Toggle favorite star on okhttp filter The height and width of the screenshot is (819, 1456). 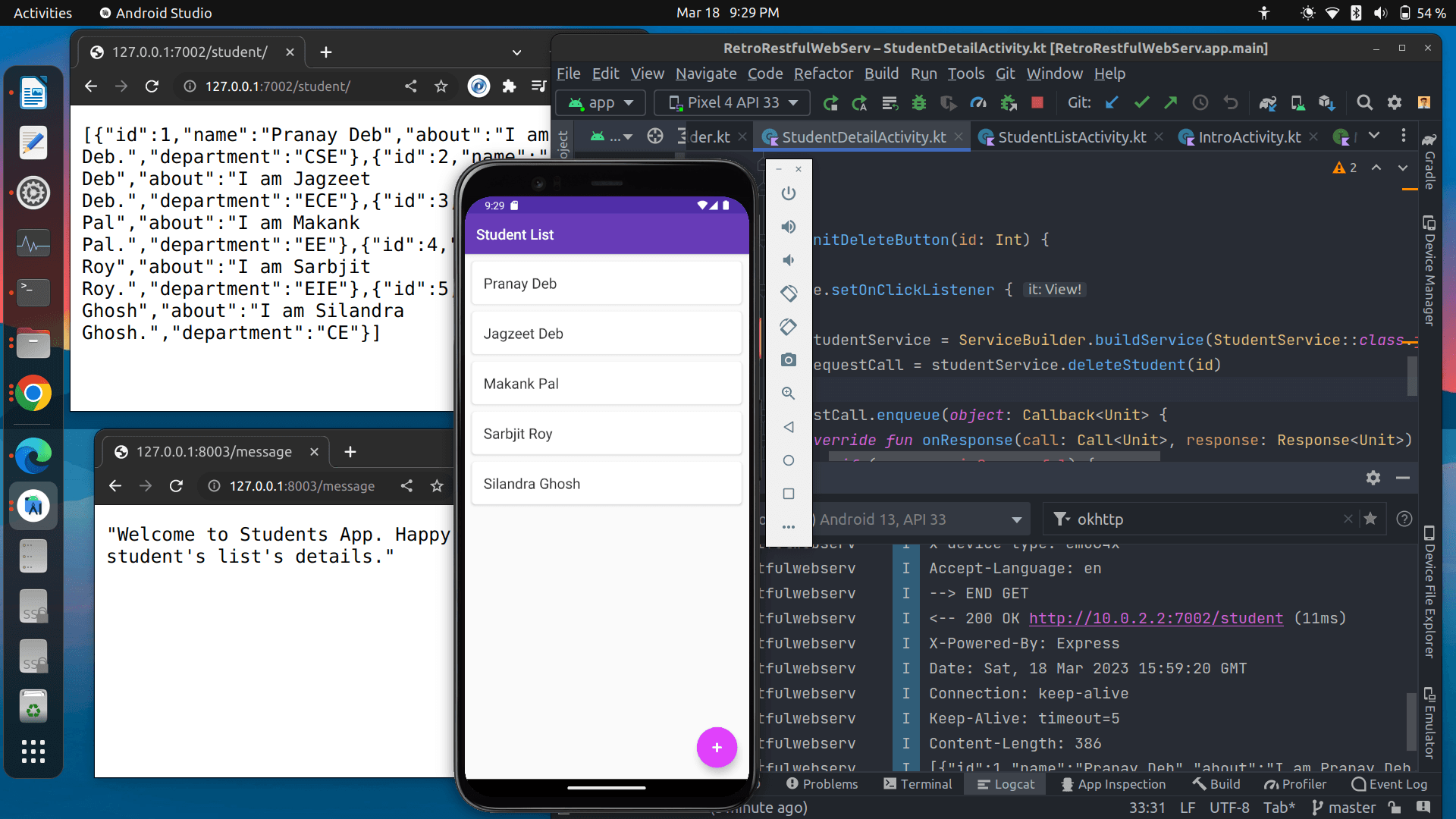click(x=1370, y=519)
